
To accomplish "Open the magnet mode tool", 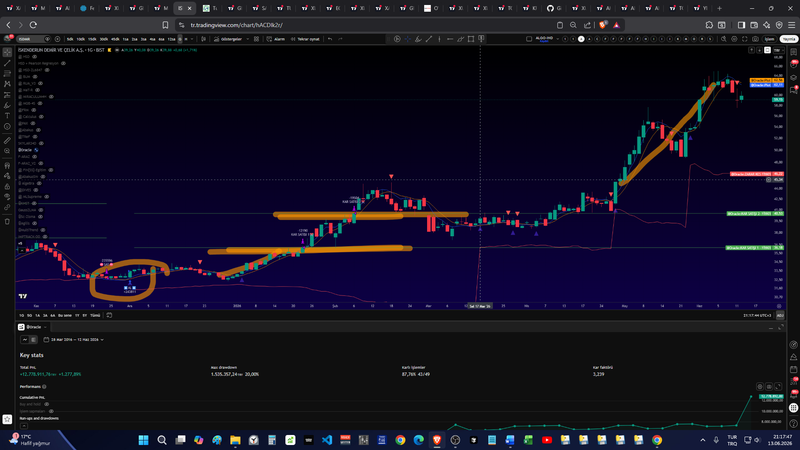I will coord(7,165).
